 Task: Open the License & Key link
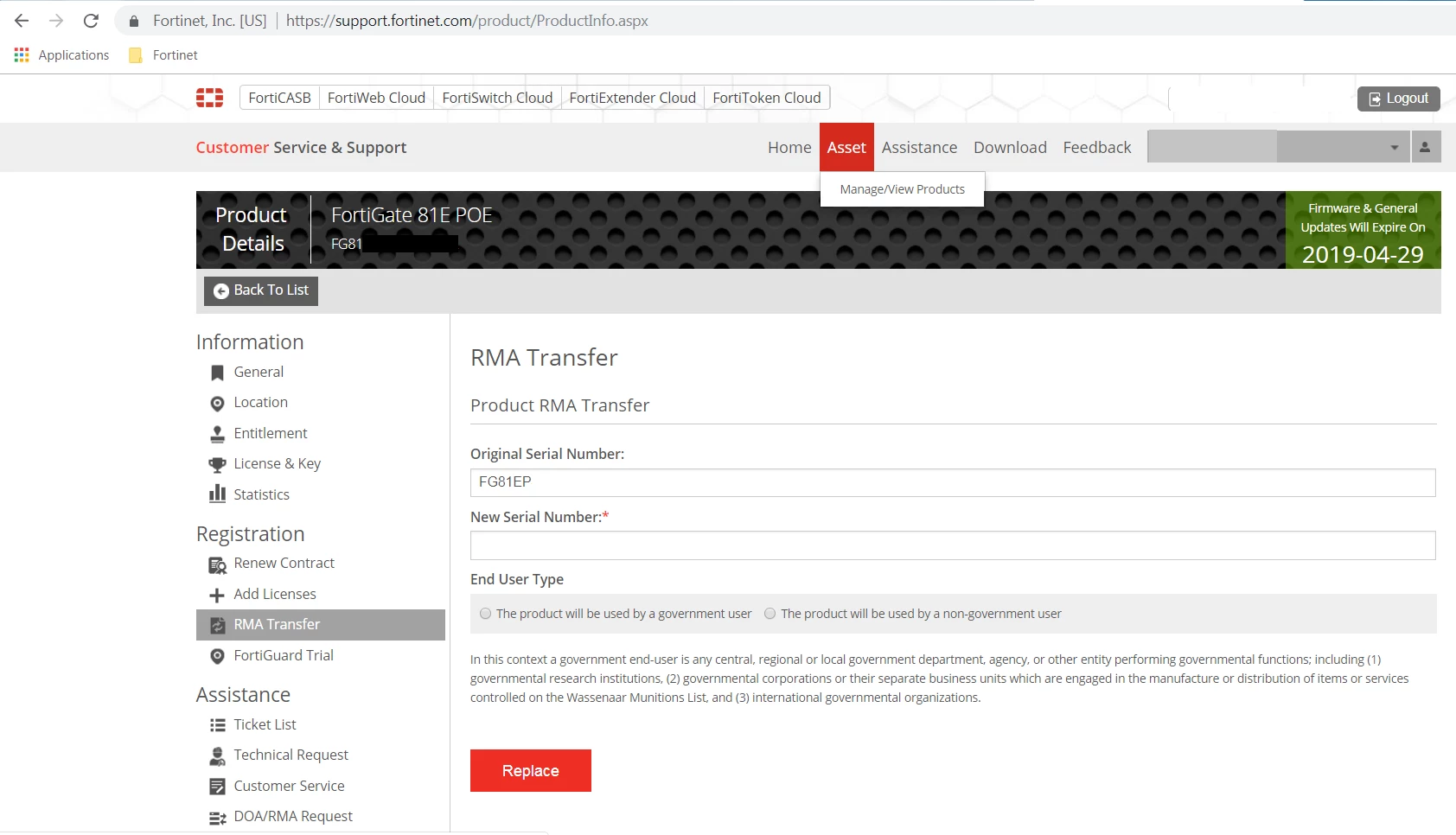(277, 464)
